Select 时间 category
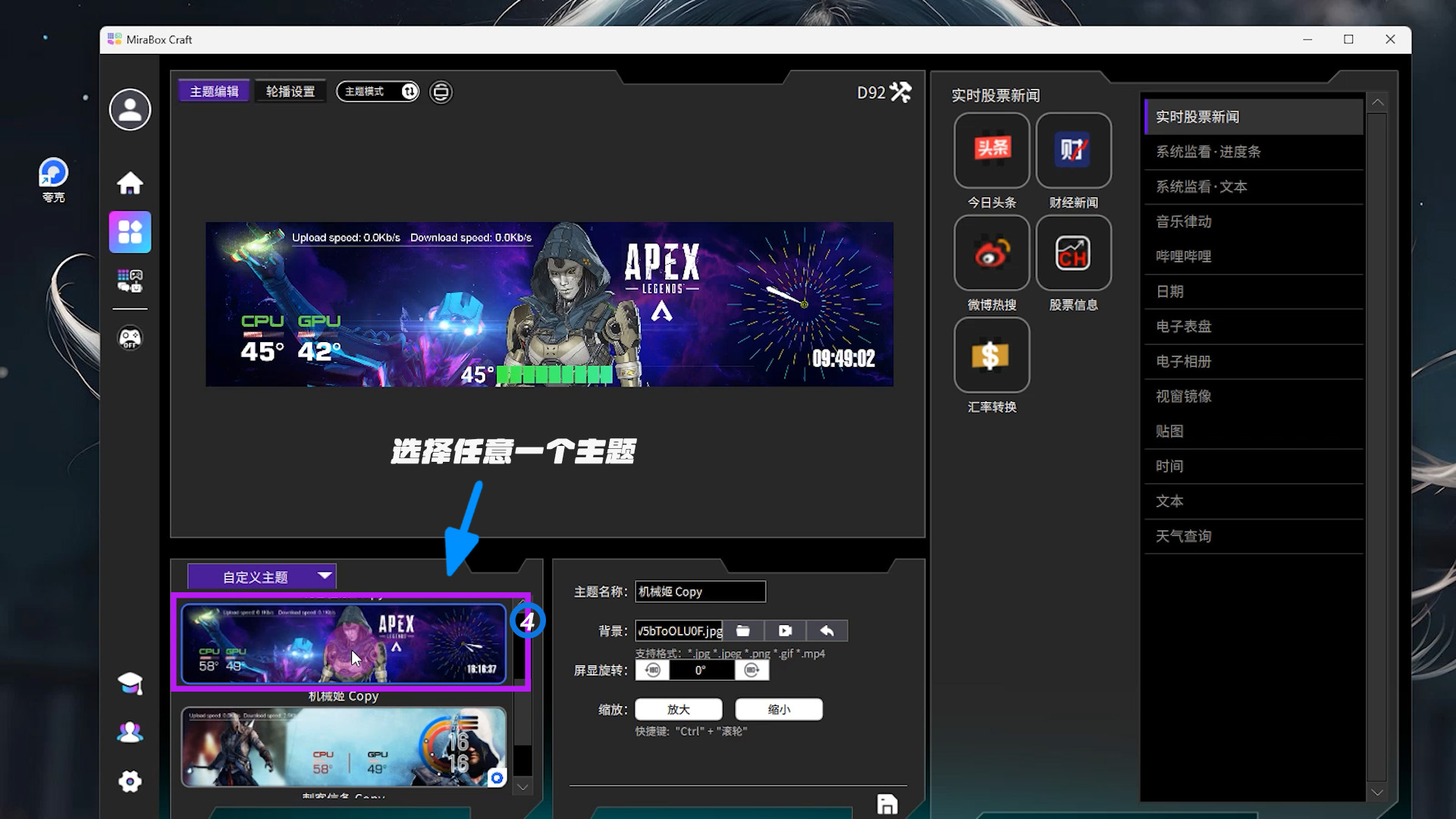 tap(1254, 466)
